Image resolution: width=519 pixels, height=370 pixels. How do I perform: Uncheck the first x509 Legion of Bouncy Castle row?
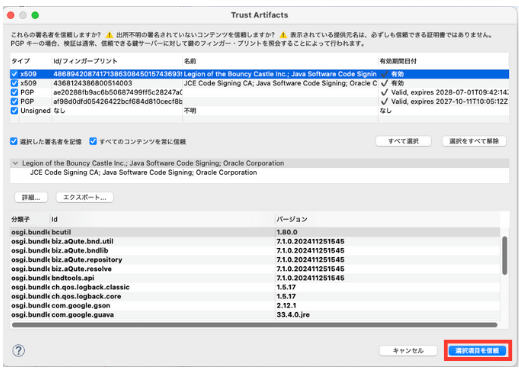point(14,74)
